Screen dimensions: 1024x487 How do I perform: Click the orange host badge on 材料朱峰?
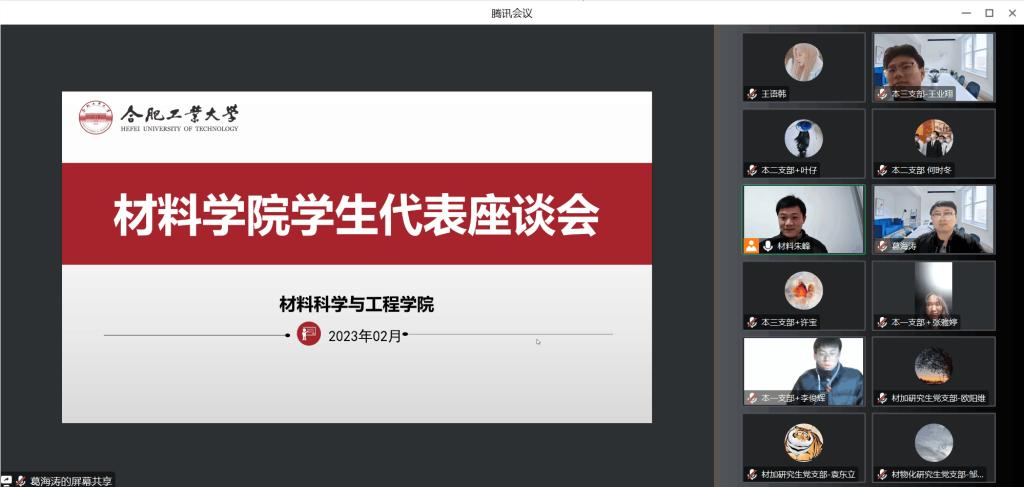(751, 245)
